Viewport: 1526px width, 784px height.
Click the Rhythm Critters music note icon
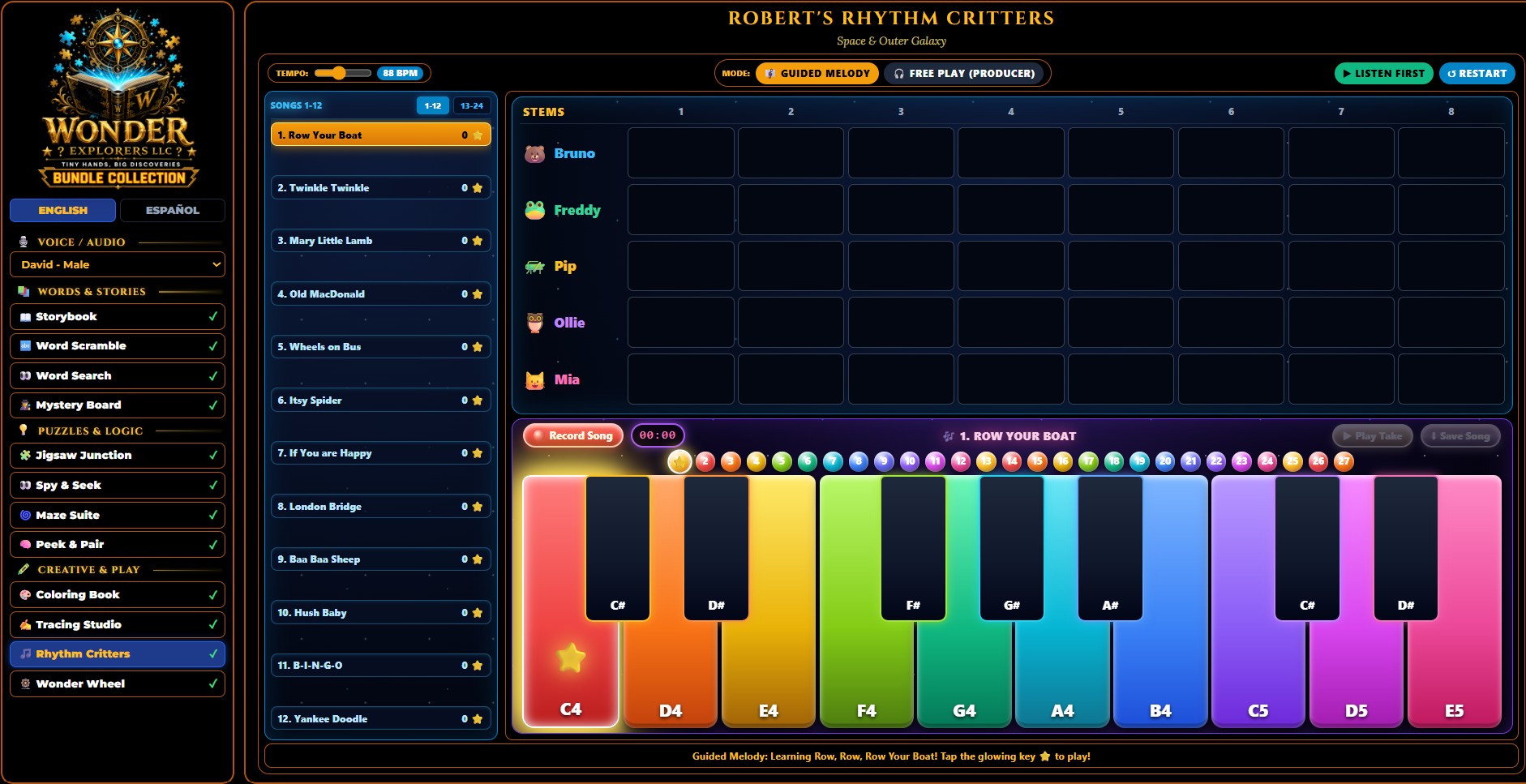click(x=25, y=653)
